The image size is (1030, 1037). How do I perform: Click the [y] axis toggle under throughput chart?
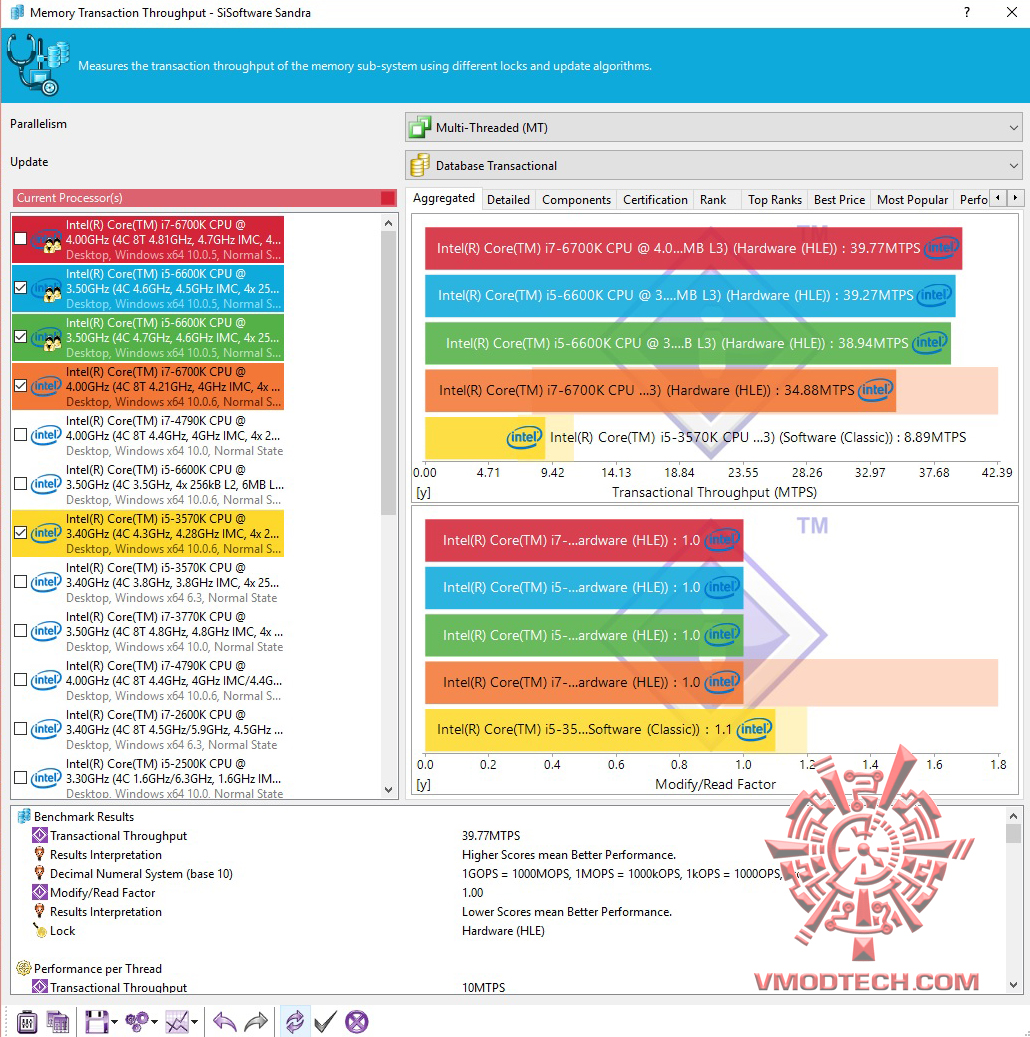coord(423,493)
